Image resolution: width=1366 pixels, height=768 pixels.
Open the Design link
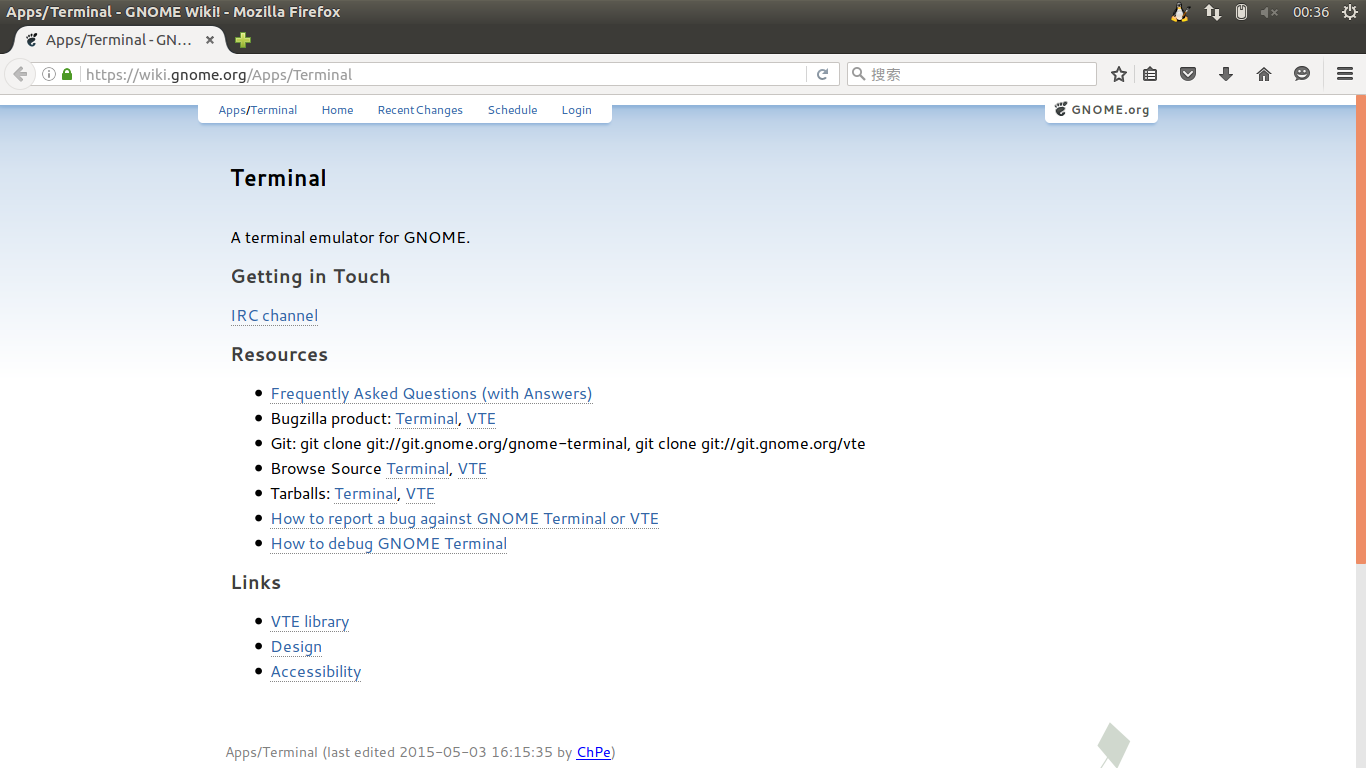tap(296, 647)
